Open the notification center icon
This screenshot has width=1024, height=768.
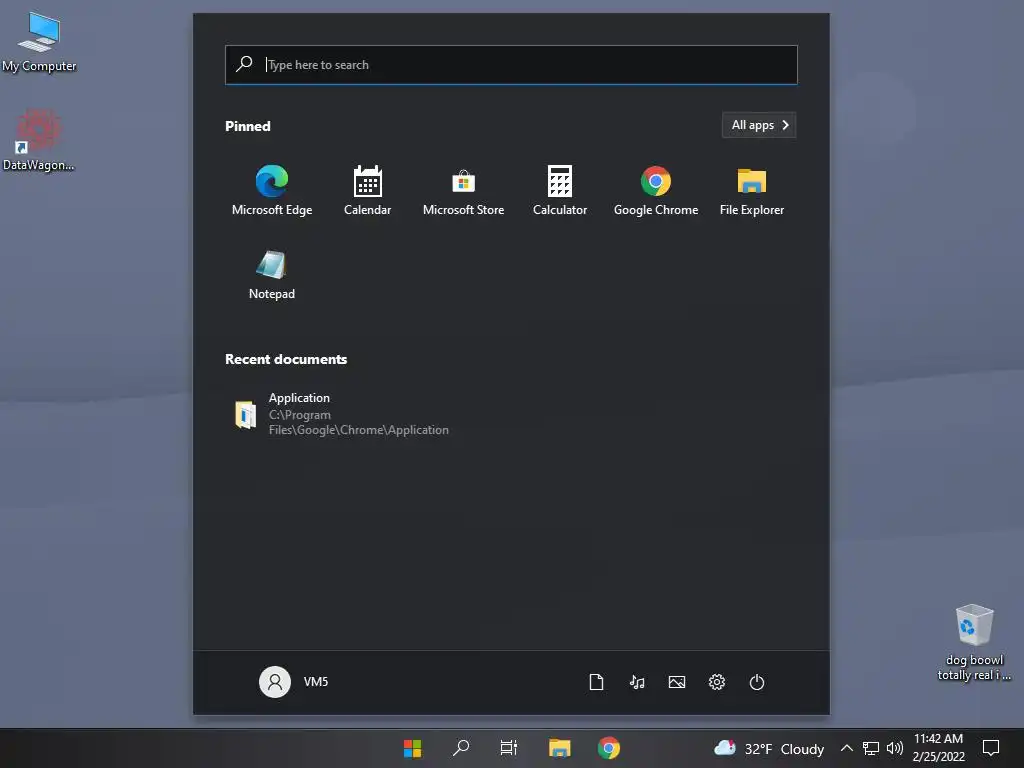pyautogui.click(x=991, y=748)
